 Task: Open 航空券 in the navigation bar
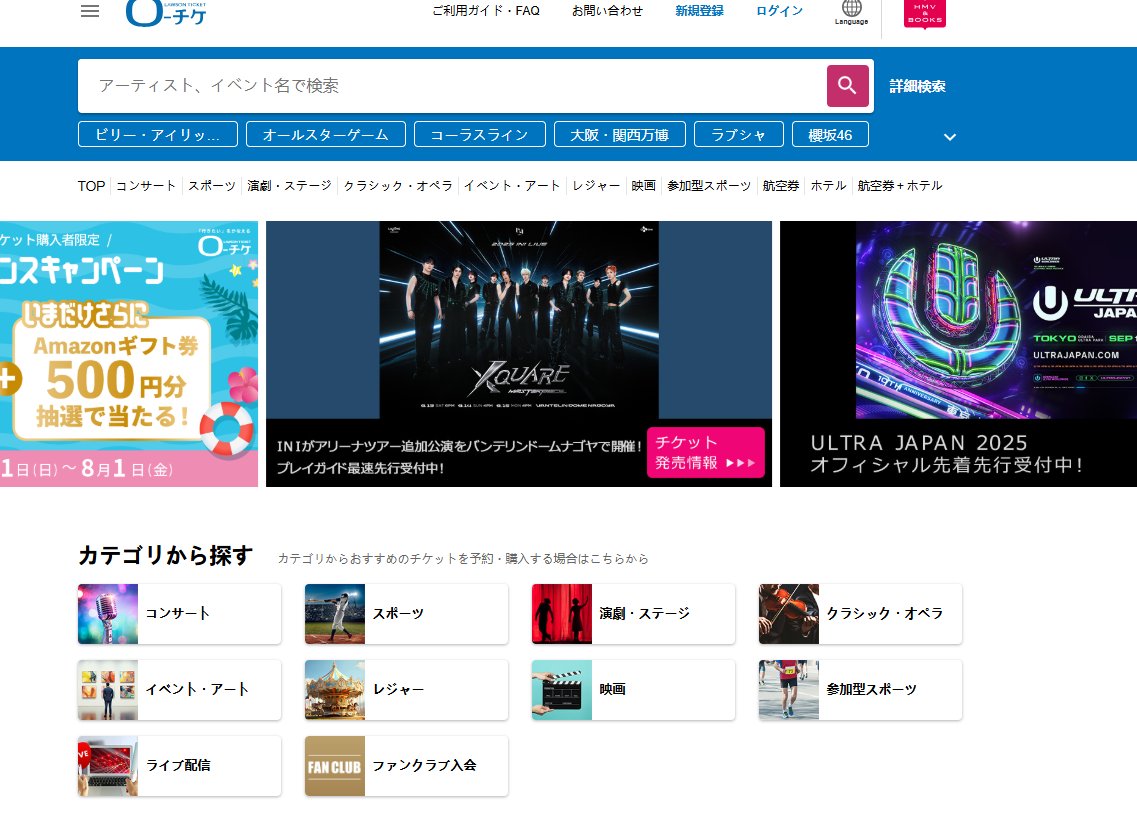781,186
